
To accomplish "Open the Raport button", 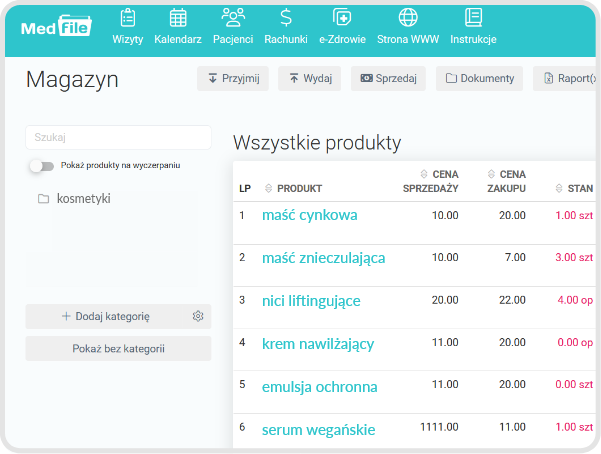I will coord(564,78).
